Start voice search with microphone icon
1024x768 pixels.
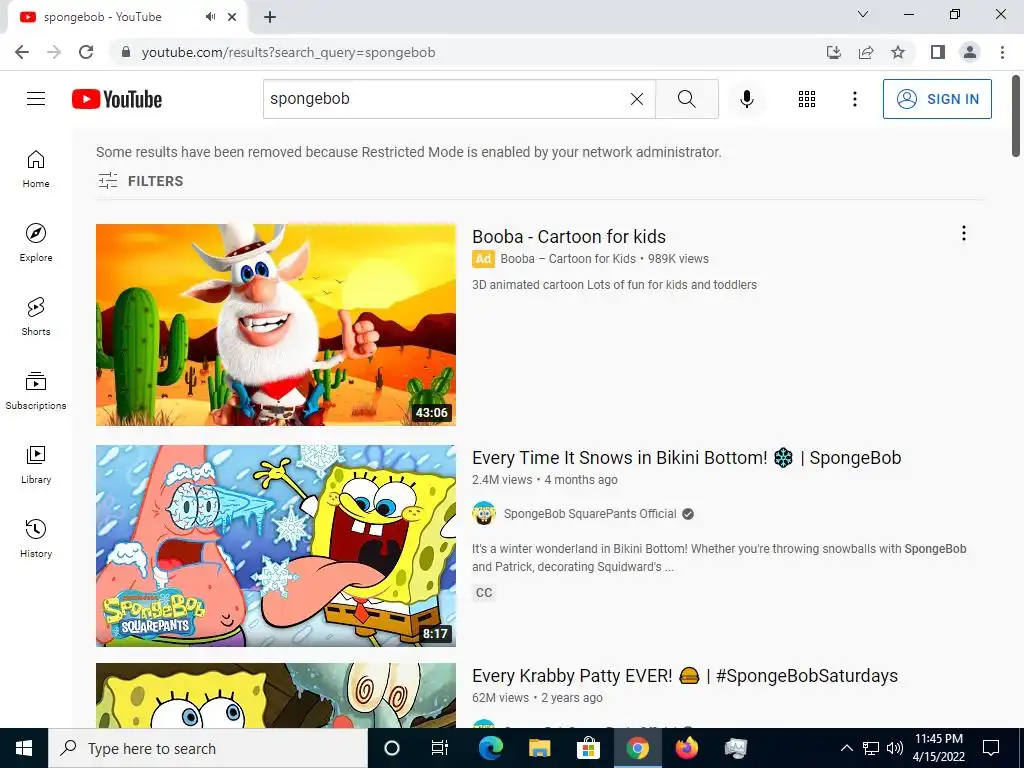(746, 99)
